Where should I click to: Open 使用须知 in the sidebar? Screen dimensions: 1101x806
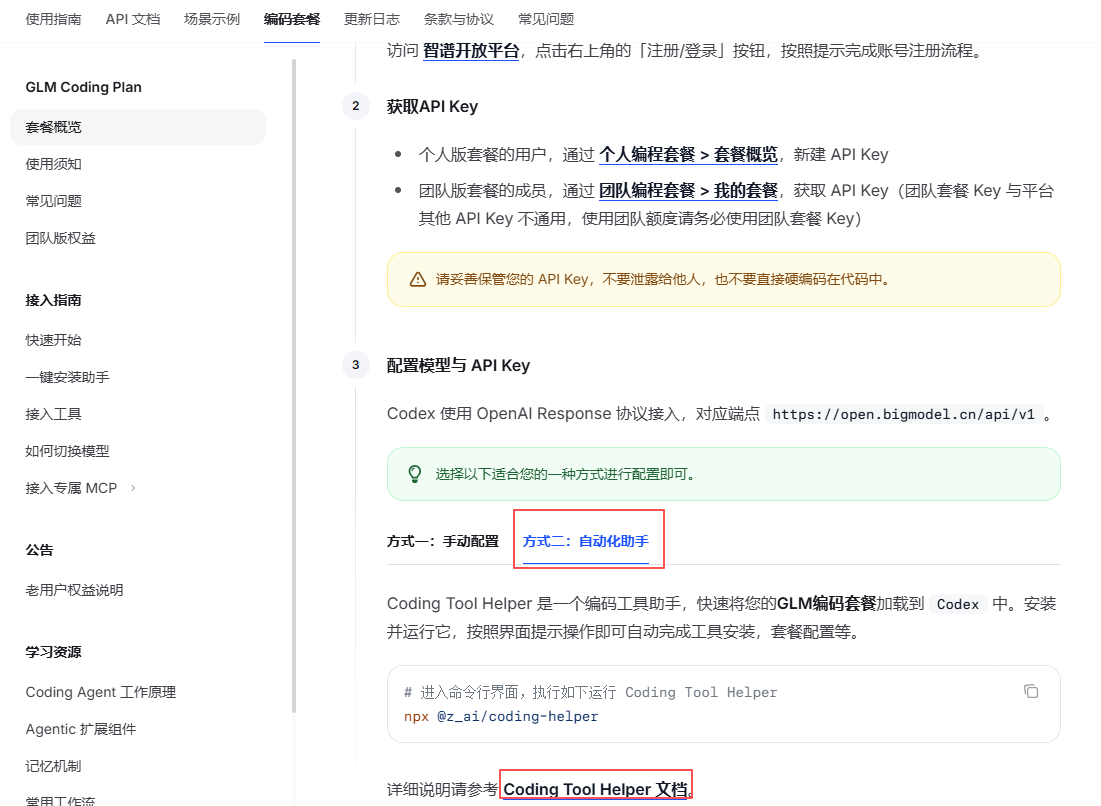[53, 164]
